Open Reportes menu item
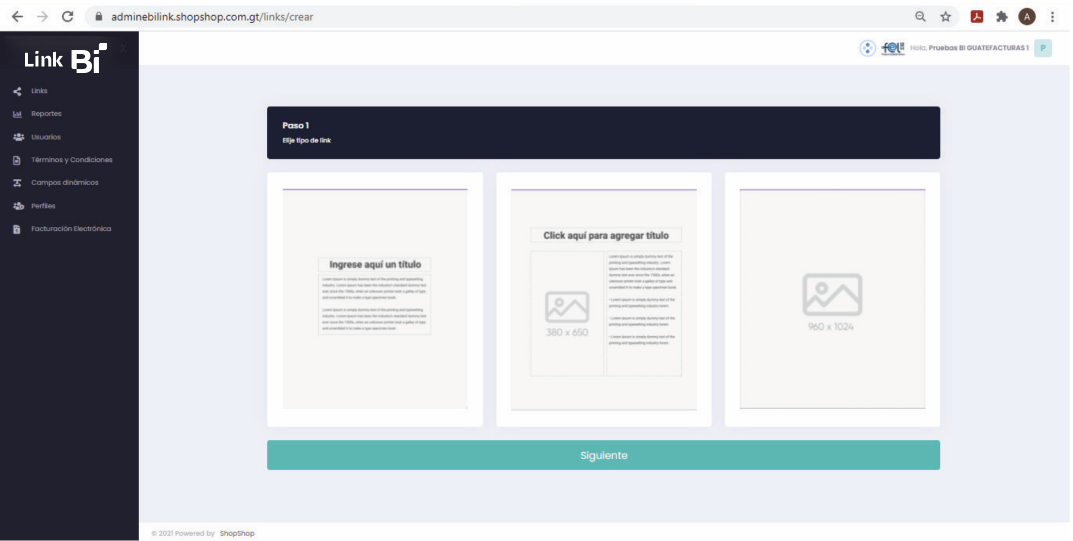Image resolution: width=1073 pixels, height=541 pixels. point(46,114)
